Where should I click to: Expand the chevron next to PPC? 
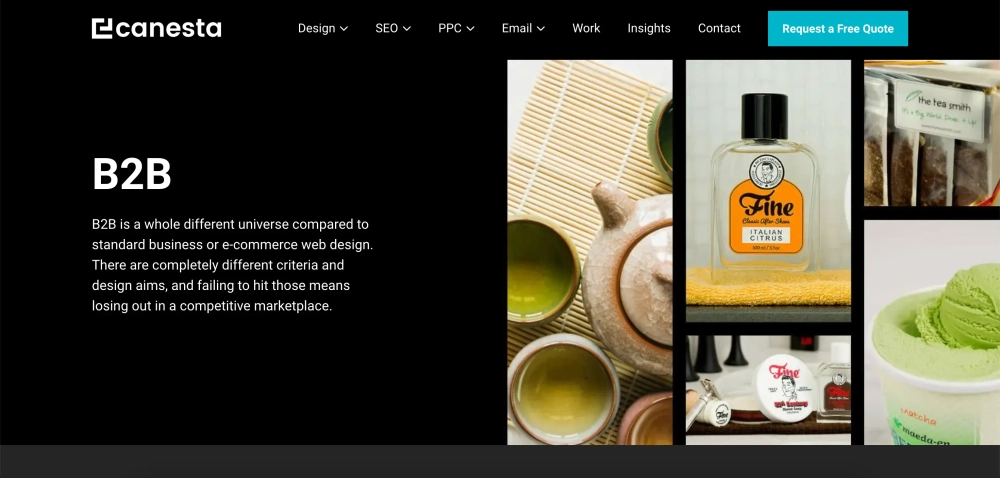click(471, 29)
